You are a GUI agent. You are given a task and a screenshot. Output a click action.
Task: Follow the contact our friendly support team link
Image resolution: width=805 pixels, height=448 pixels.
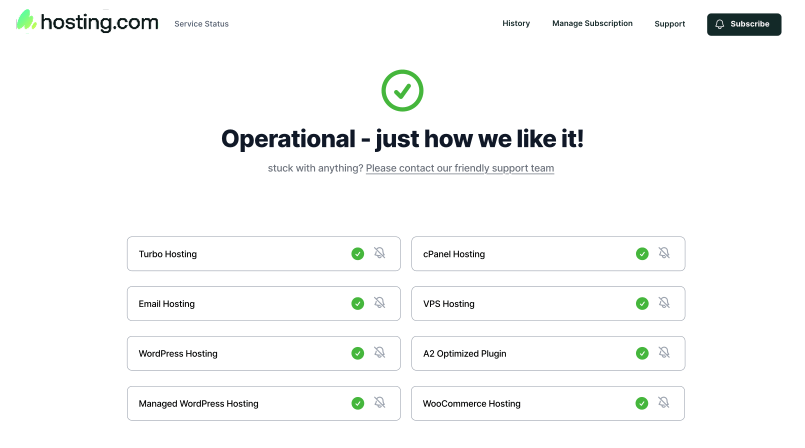click(460, 168)
